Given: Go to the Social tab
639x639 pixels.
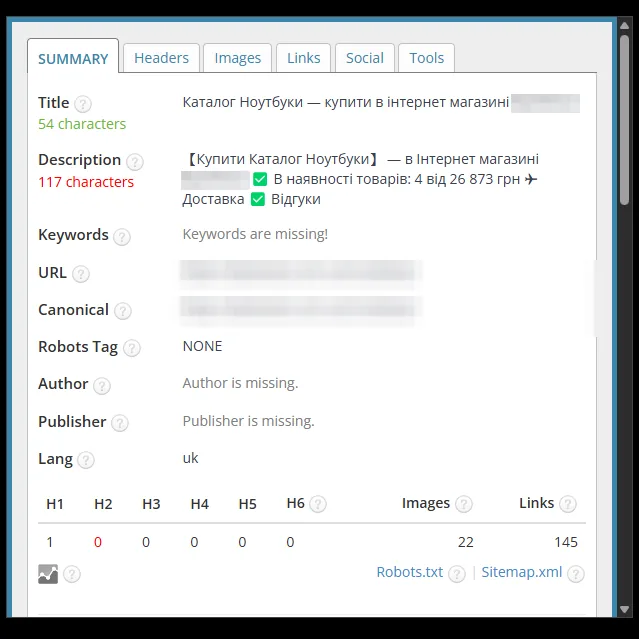Looking at the screenshot, I should tap(365, 58).
